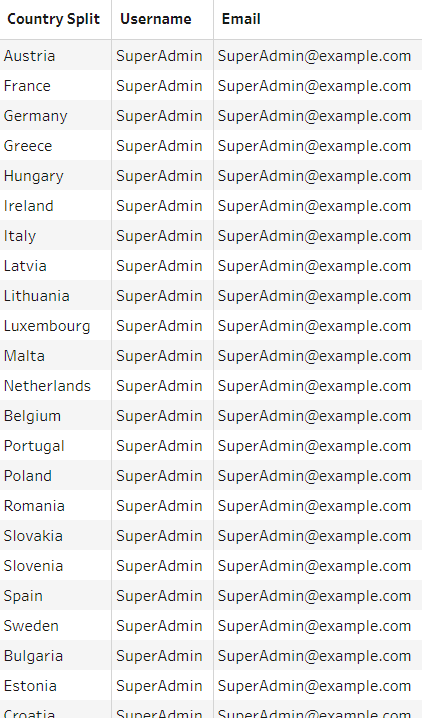Viewport: 422px width, 718px height.
Task: Select the Email column header
Action: pos(241,19)
